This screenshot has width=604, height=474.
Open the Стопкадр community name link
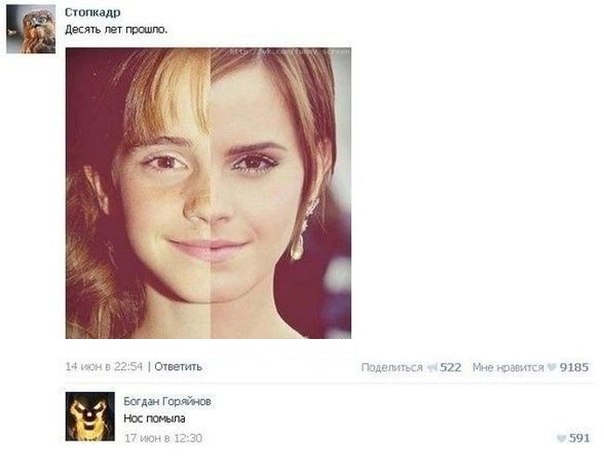point(92,12)
